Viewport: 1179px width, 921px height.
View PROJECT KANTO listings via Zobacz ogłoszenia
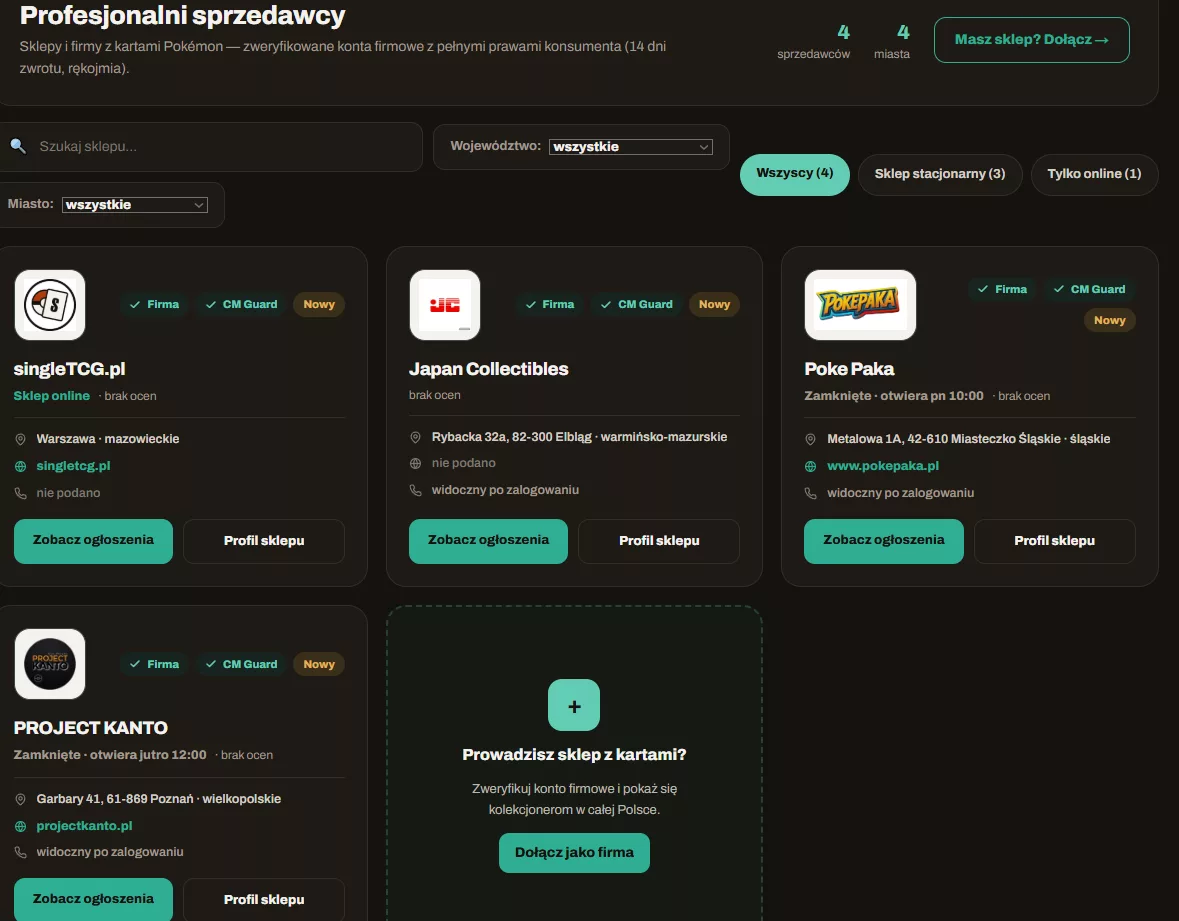(x=93, y=899)
